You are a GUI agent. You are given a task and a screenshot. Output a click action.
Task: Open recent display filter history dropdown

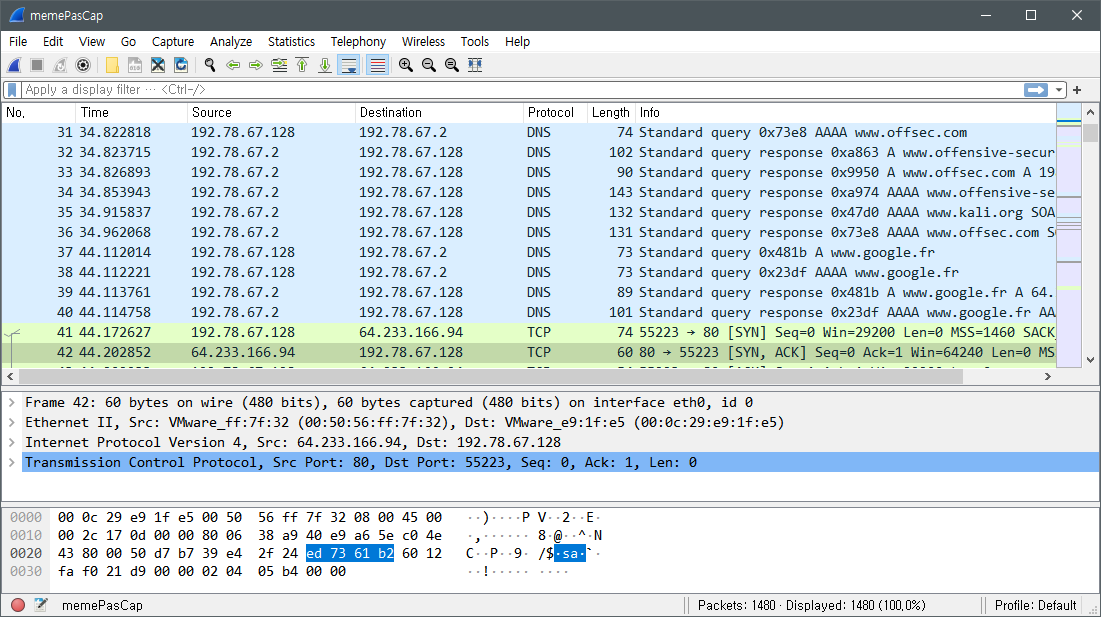point(1058,90)
